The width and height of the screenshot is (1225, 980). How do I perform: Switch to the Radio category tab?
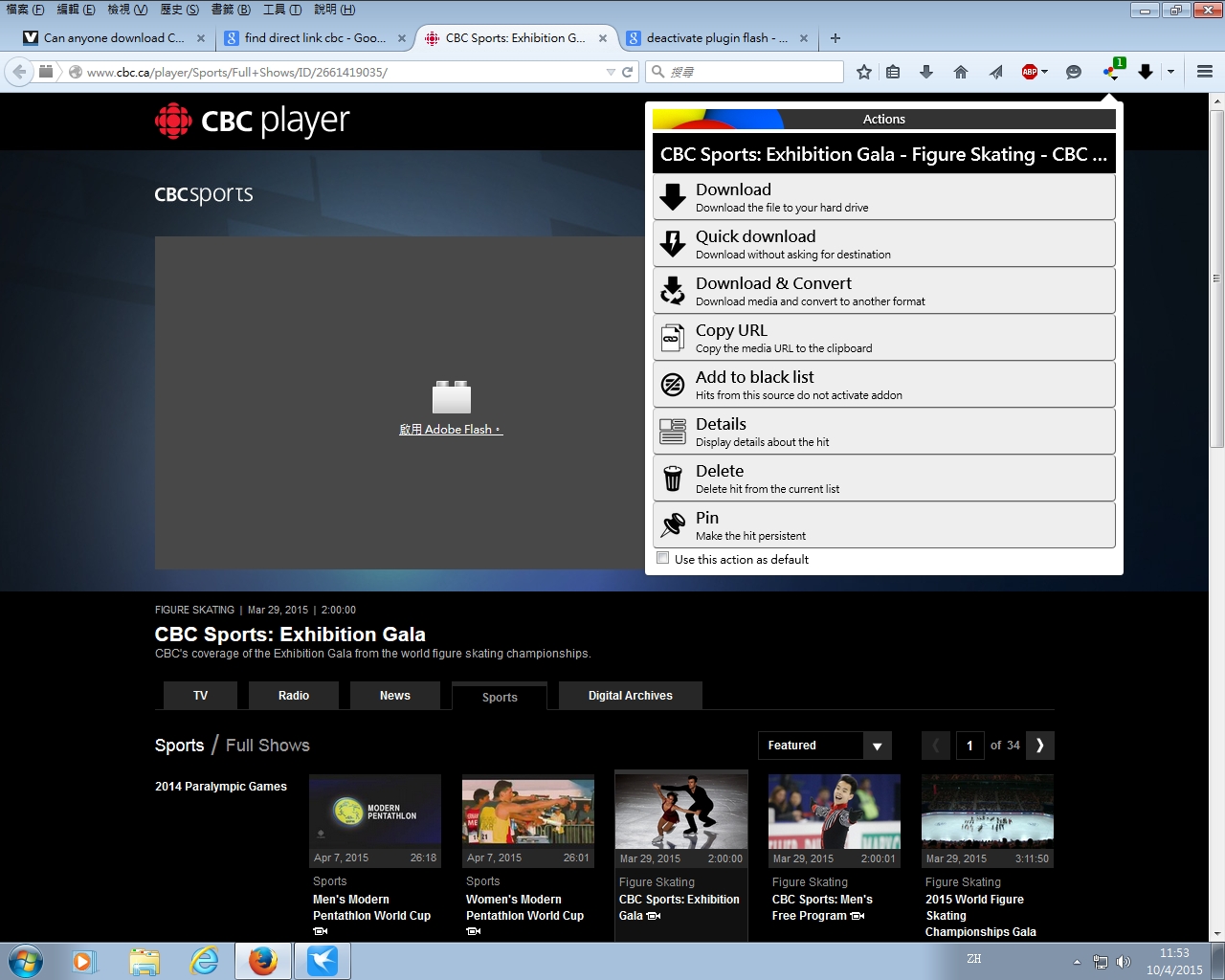click(294, 696)
